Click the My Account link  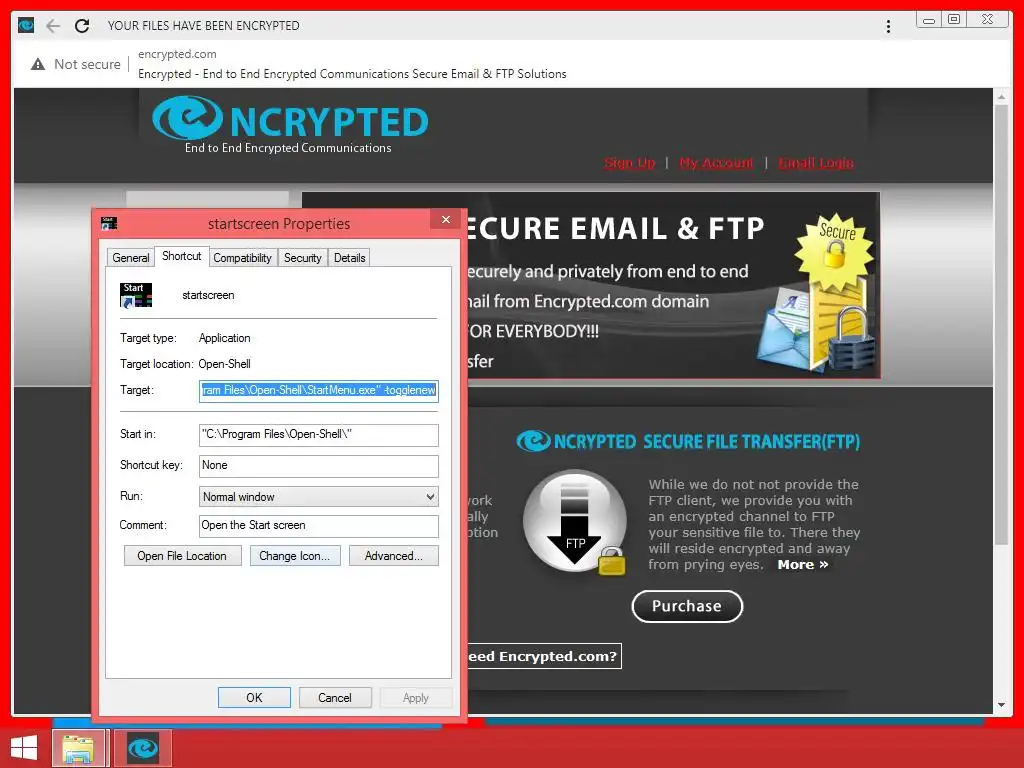[716, 163]
